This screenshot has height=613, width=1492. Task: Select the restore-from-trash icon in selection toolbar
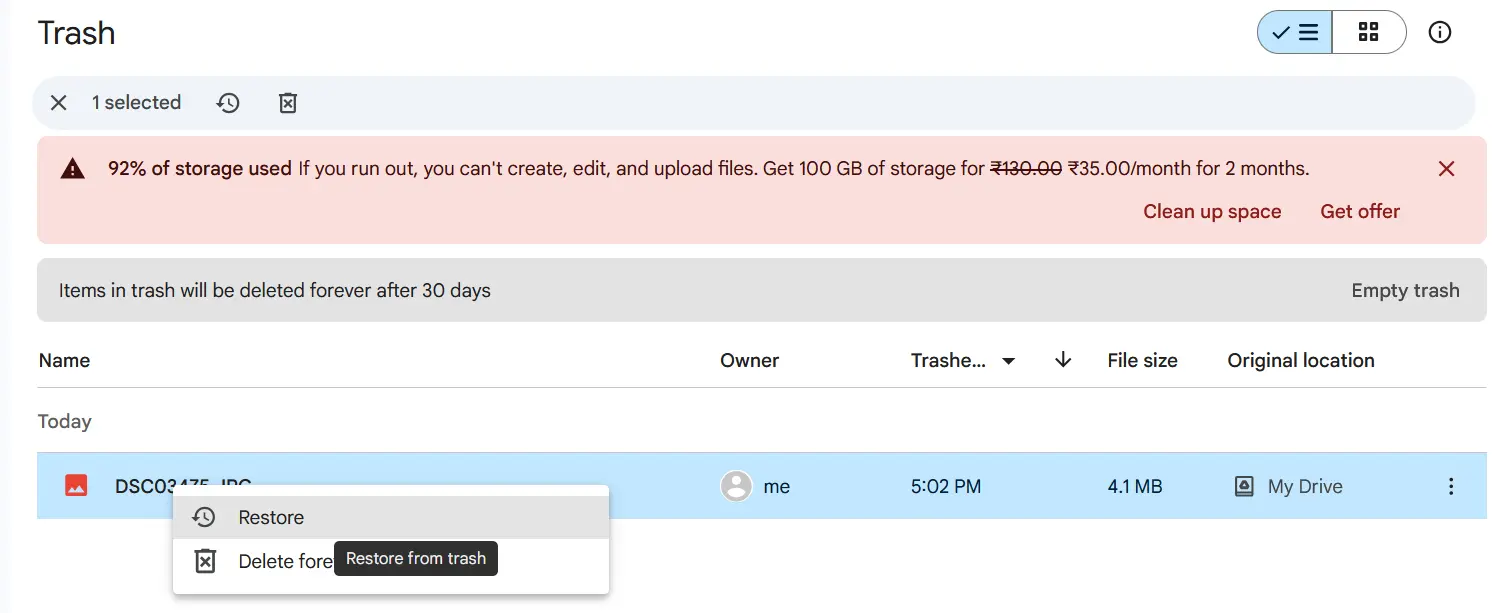(x=228, y=102)
